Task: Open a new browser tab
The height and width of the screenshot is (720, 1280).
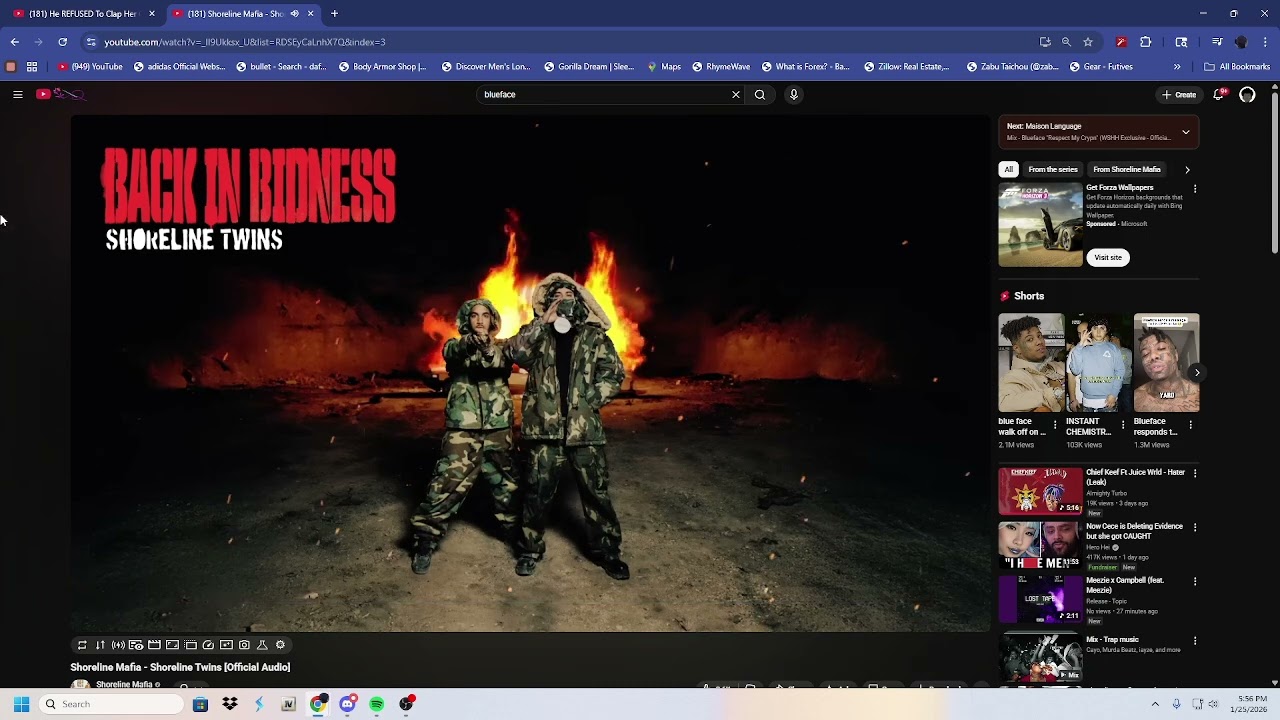Action: 334,14
